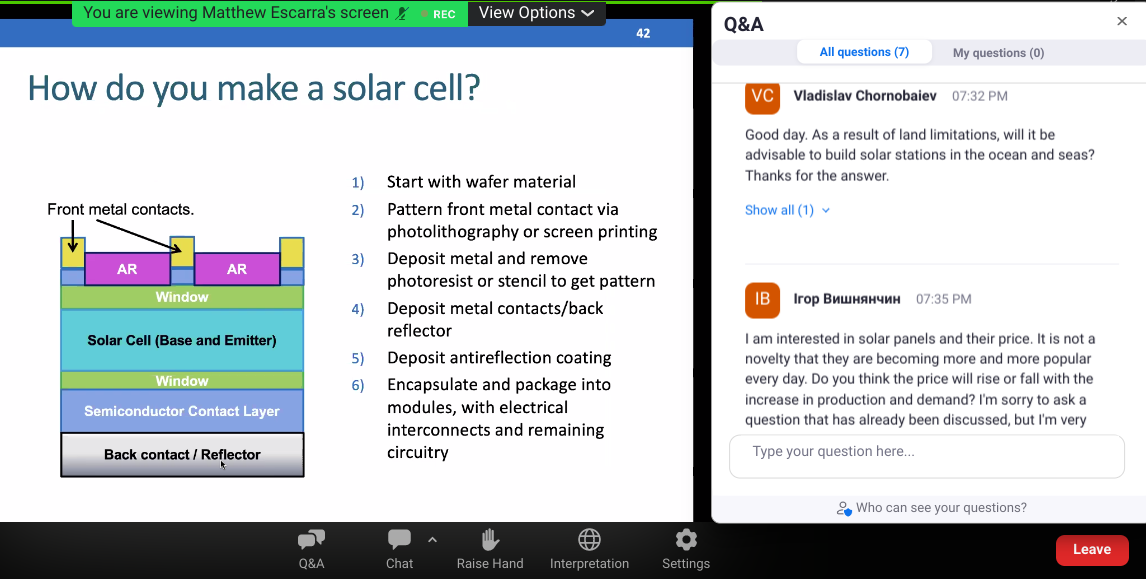The width and height of the screenshot is (1146, 579).
Task: Open 'Who can see your questions?' link
Action: tap(940, 508)
